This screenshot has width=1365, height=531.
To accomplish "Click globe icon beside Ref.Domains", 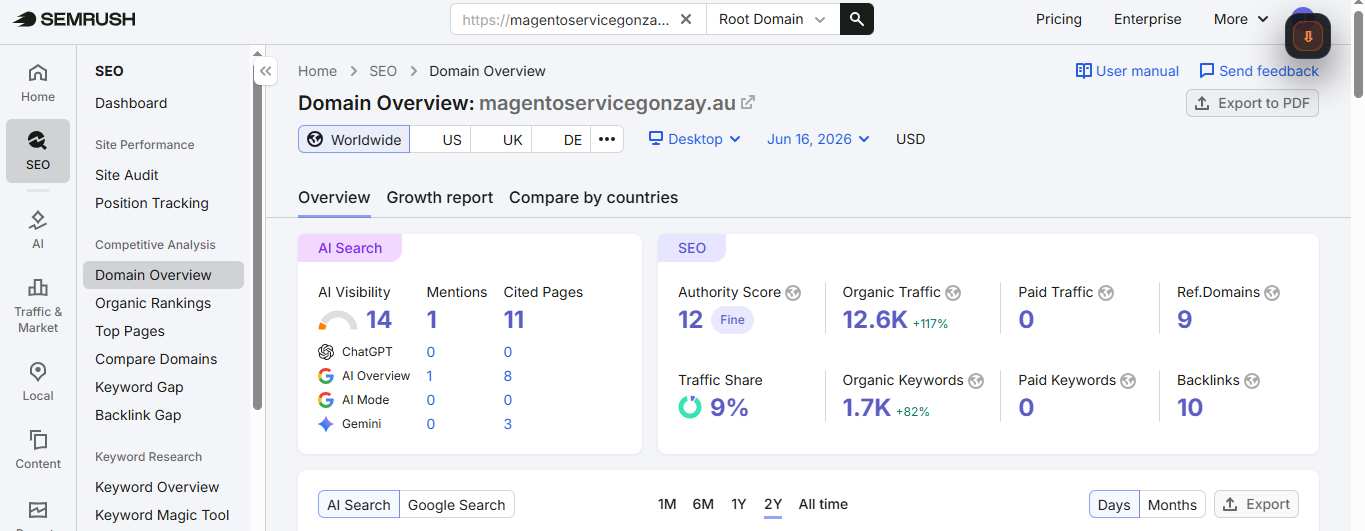I will click(x=1272, y=293).
